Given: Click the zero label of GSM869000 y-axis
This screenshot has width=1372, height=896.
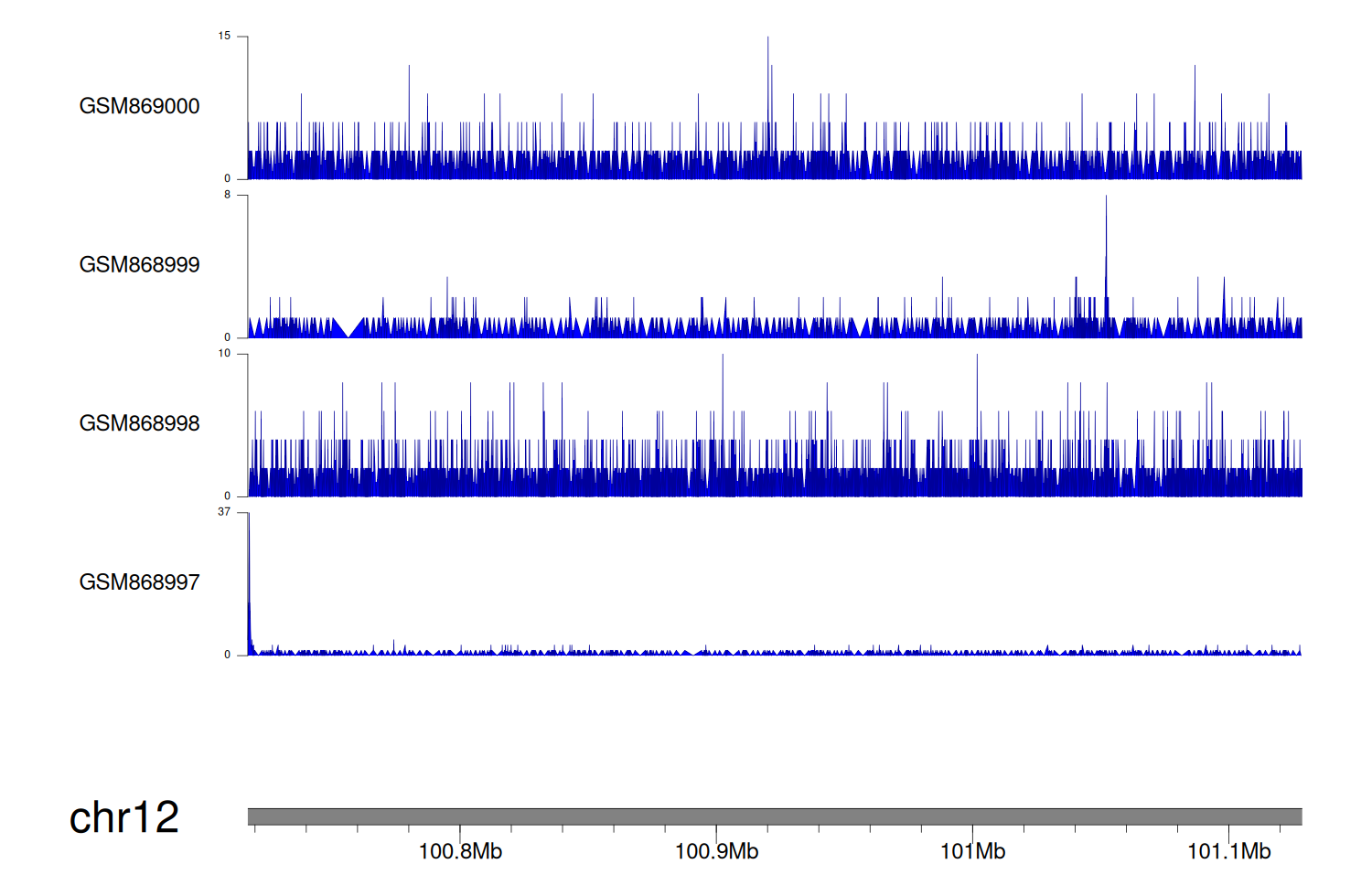Looking at the screenshot, I should (227, 179).
